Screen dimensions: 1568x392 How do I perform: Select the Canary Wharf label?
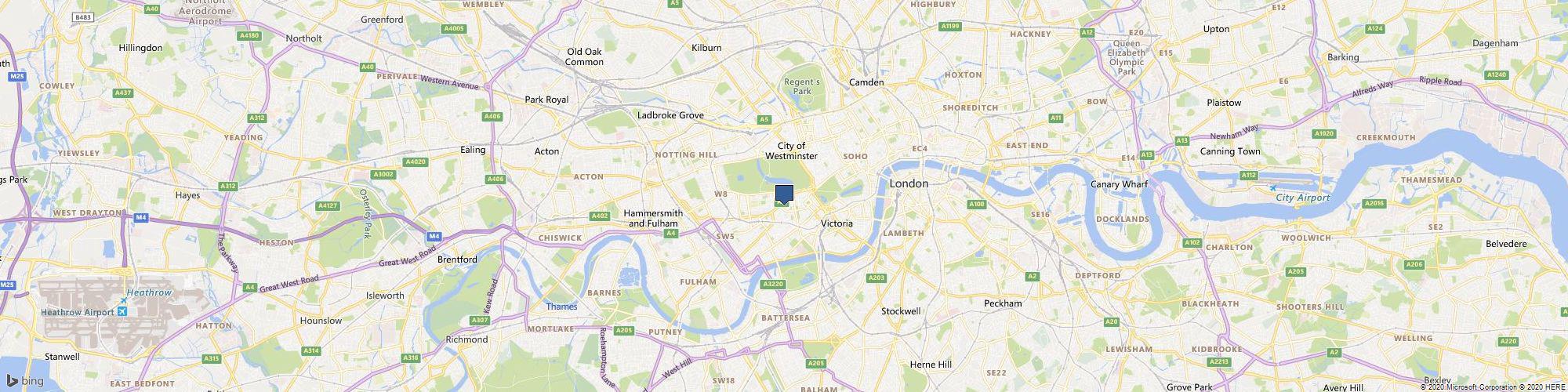tap(1120, 184)
